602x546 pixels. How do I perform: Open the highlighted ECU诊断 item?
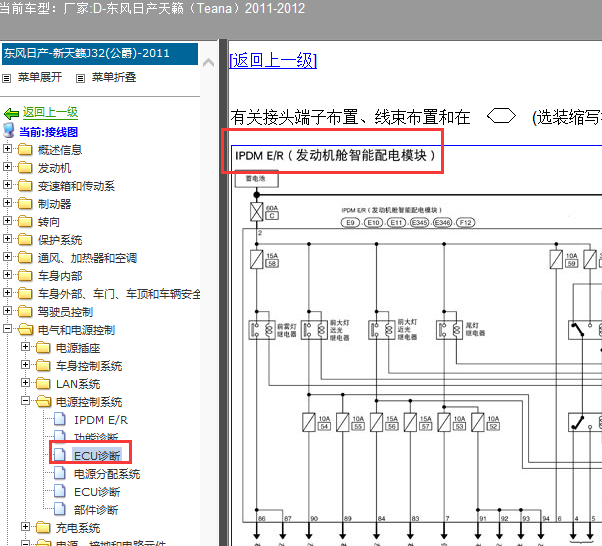[97, 456]
